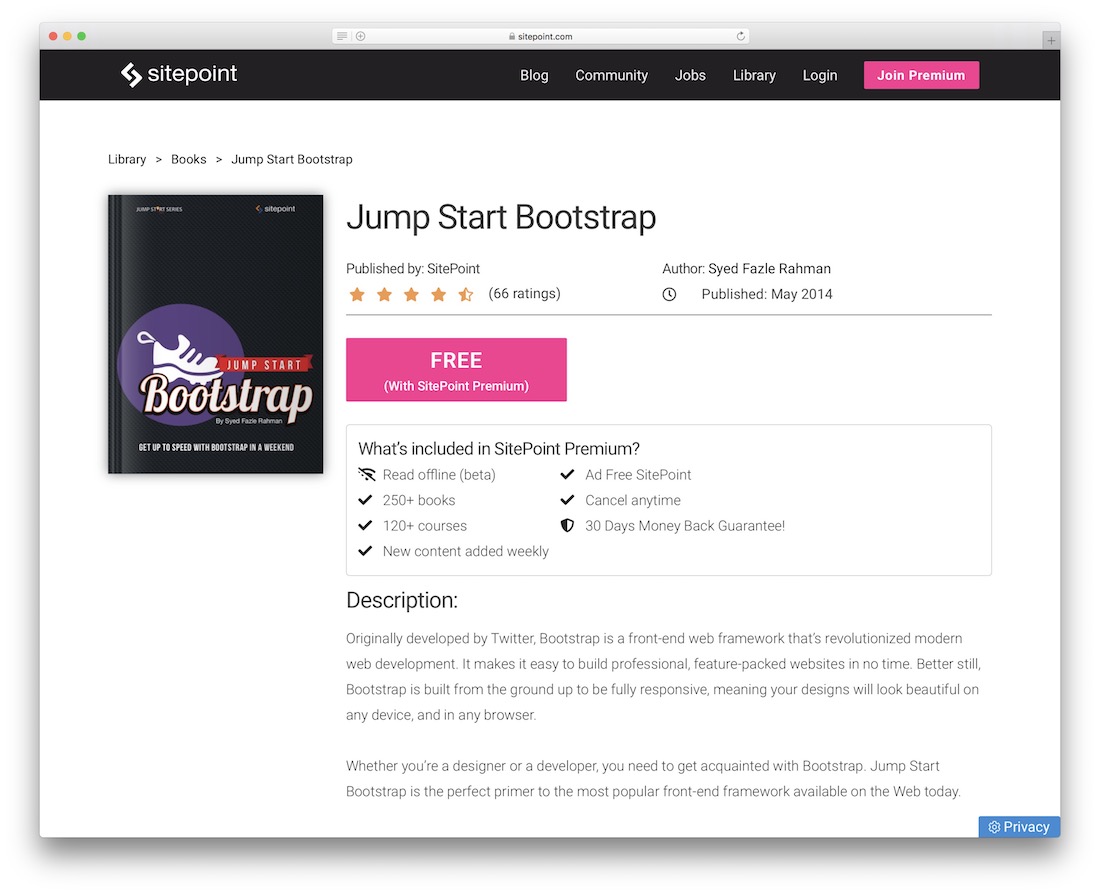Click the gear icon in Privacy button
The height and width of the screenshot is (894, 1100).
point(994,827)
